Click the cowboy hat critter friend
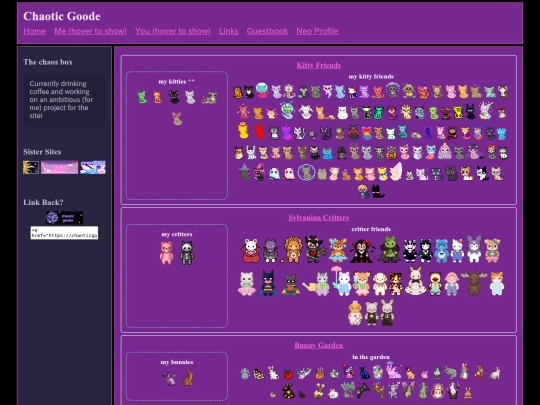The width and height of the screenshot is (540, 405). [315, 249]
